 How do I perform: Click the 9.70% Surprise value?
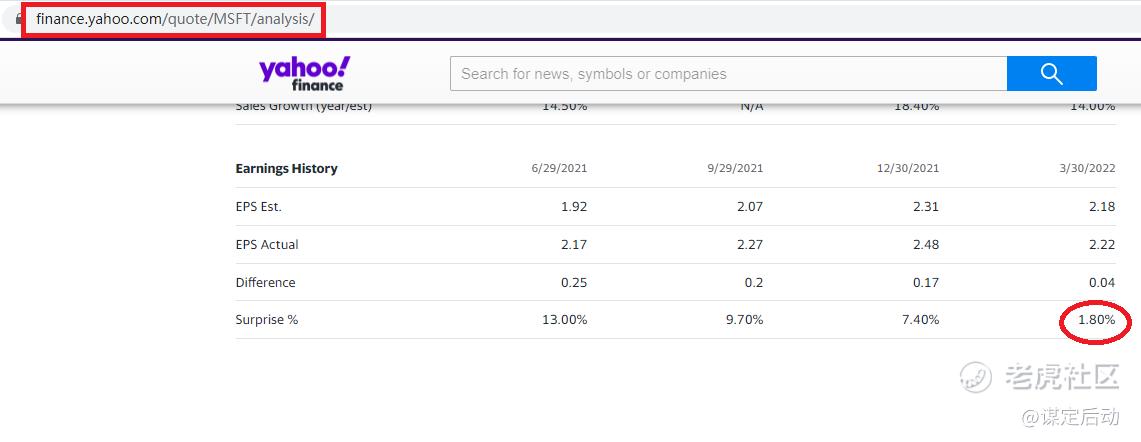[x=745, y=320]
